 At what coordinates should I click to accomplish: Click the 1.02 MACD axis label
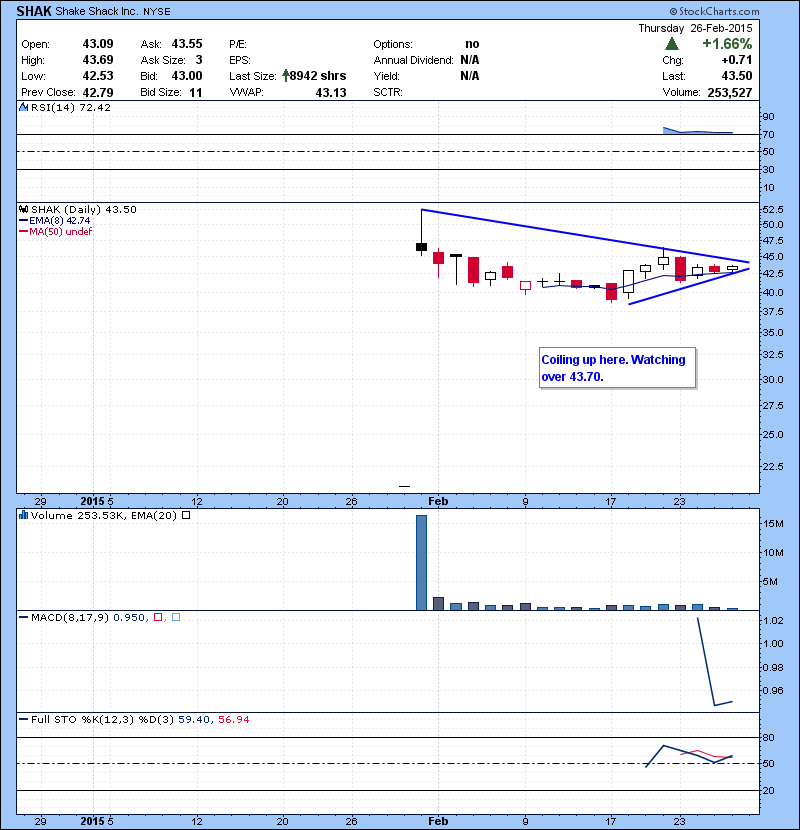(773, 620)
